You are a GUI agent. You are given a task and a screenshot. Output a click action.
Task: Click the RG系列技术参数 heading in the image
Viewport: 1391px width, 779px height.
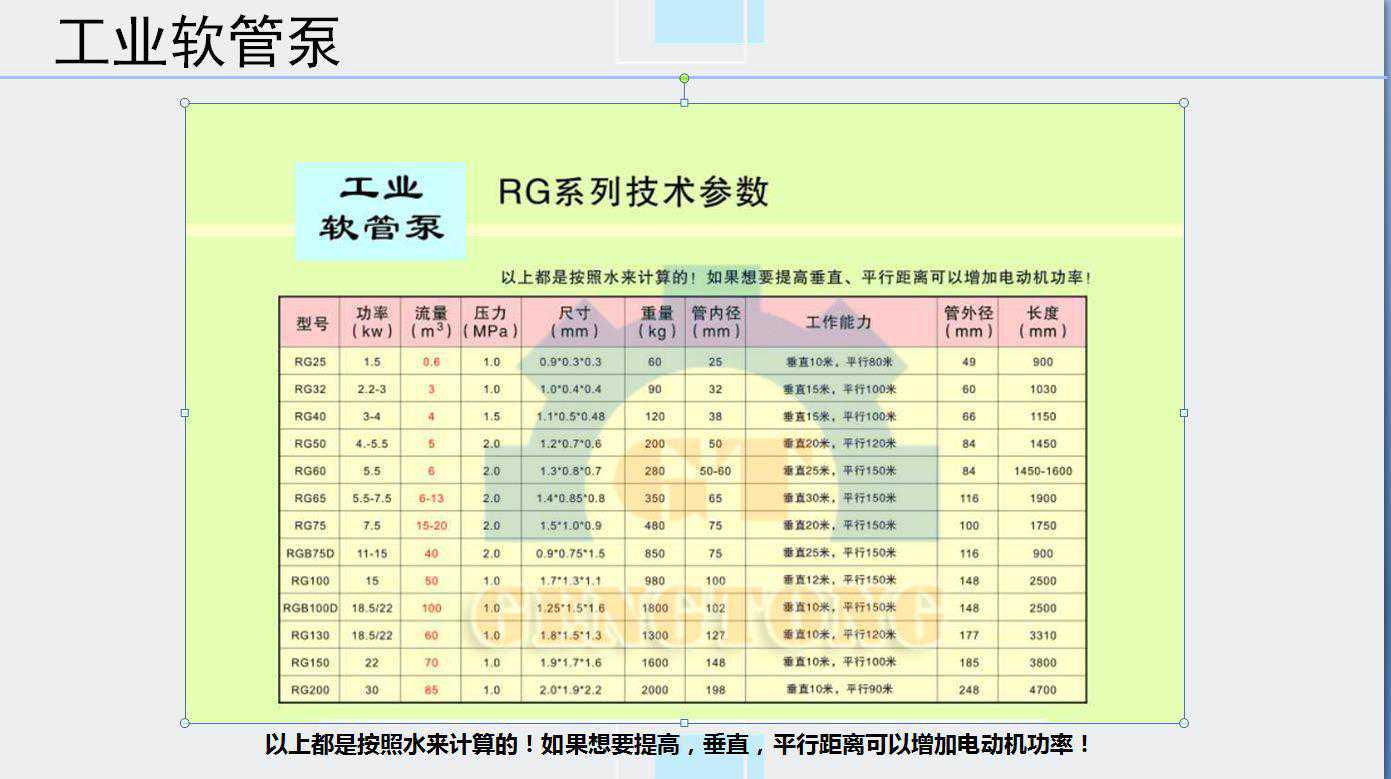[633, 191]
